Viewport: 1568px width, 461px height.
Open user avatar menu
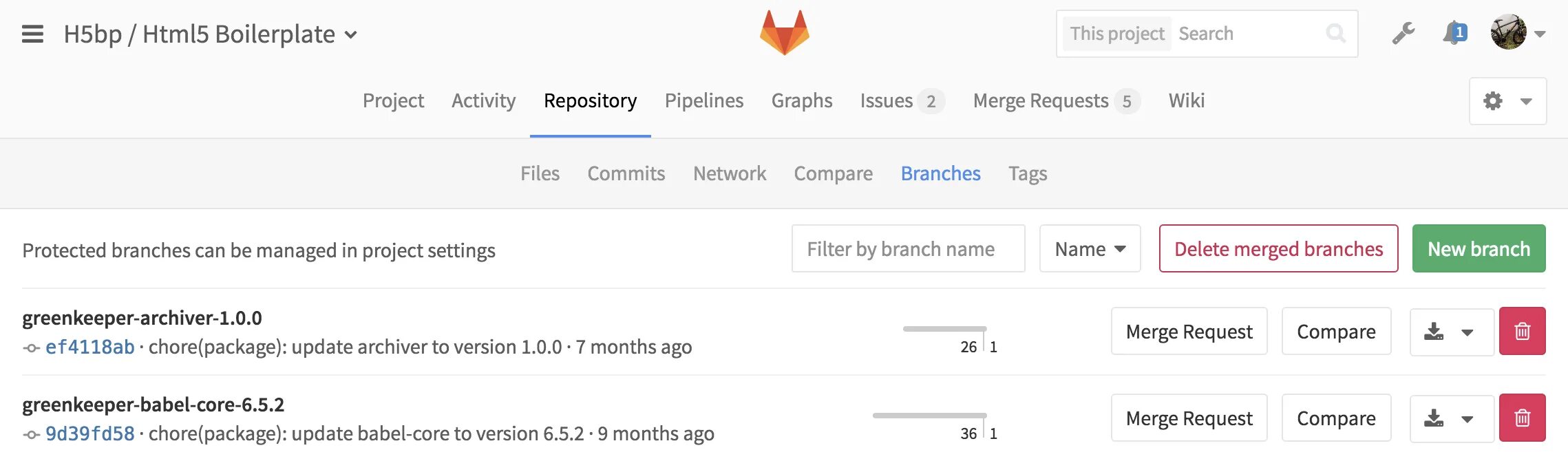click(1517, 33)
